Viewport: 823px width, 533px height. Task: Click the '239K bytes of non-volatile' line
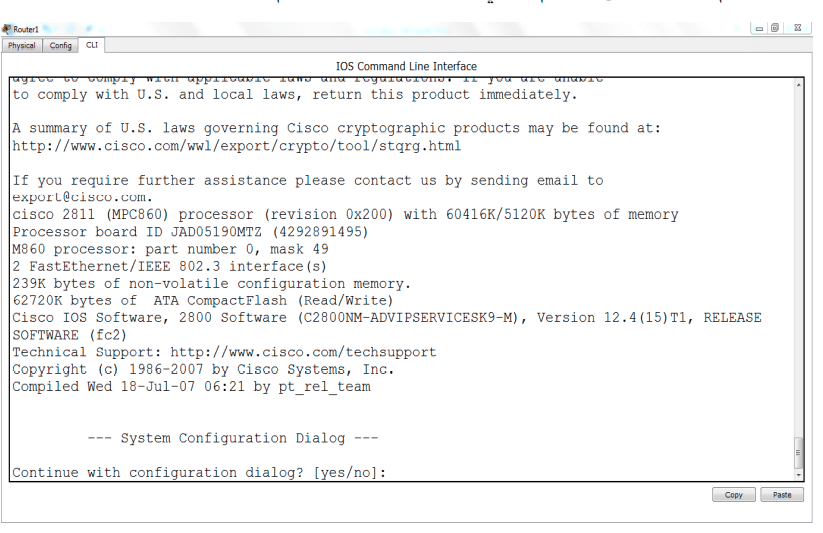(x=212, y=284)
